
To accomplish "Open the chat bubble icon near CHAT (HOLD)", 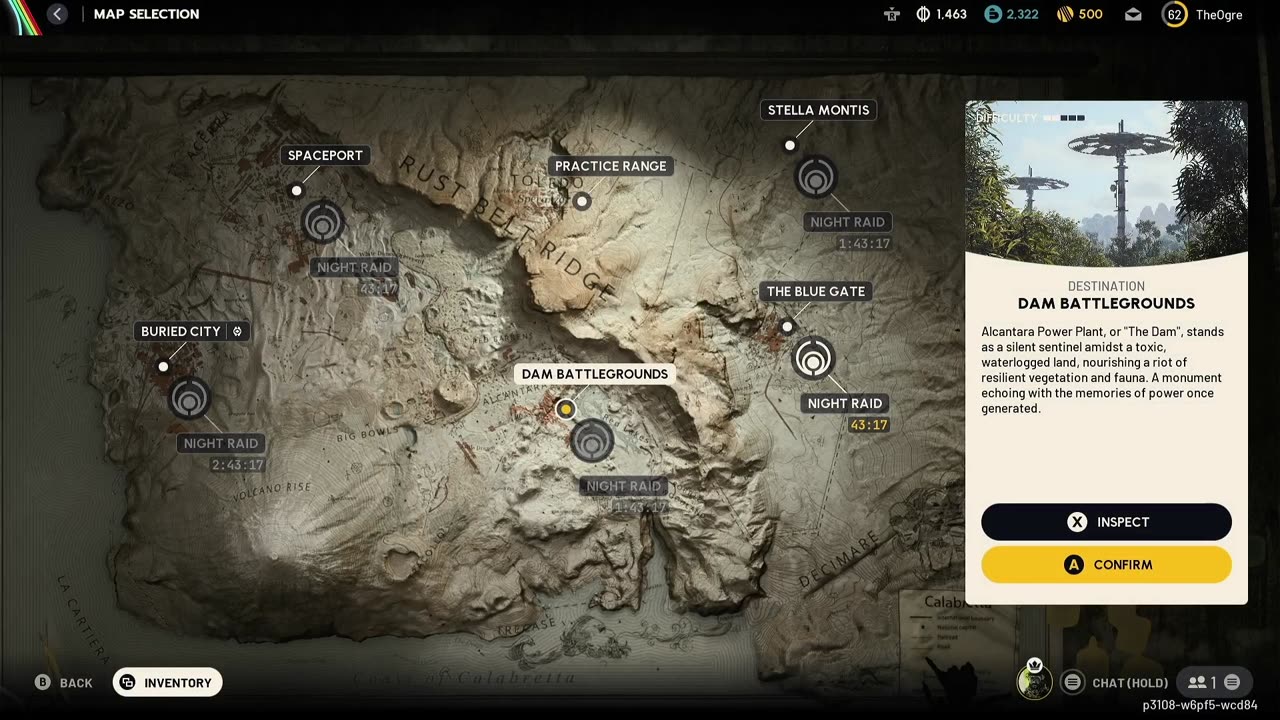I will tap(1072, 683).
